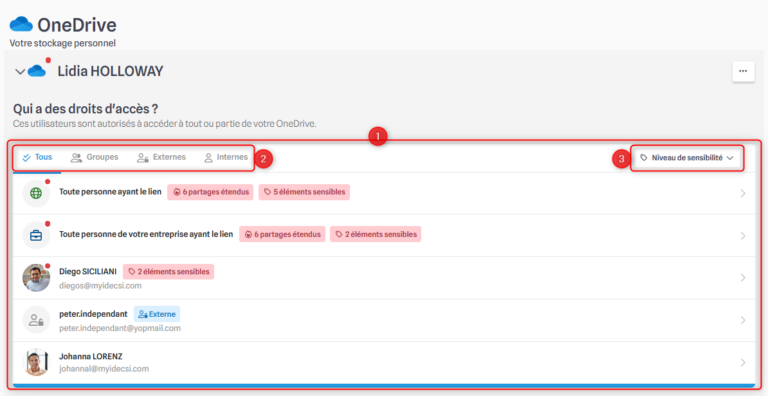768x396 pixels.
Task: Switch to the Internes tab
Action: (225, 157)
